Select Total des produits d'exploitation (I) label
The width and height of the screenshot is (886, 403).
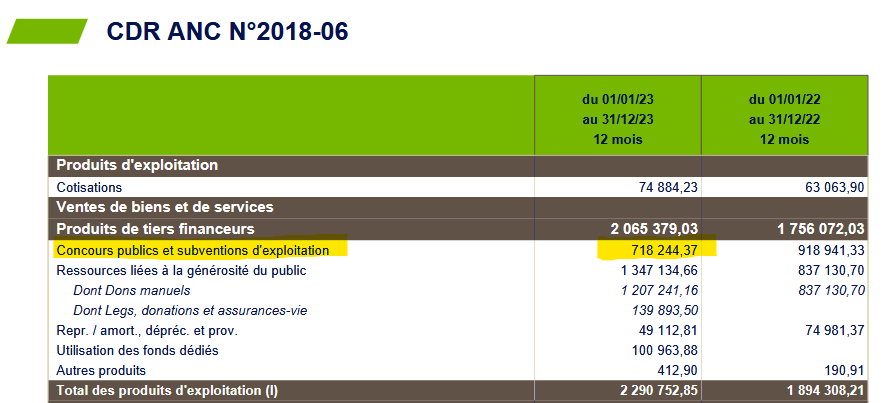coord(167,391)
